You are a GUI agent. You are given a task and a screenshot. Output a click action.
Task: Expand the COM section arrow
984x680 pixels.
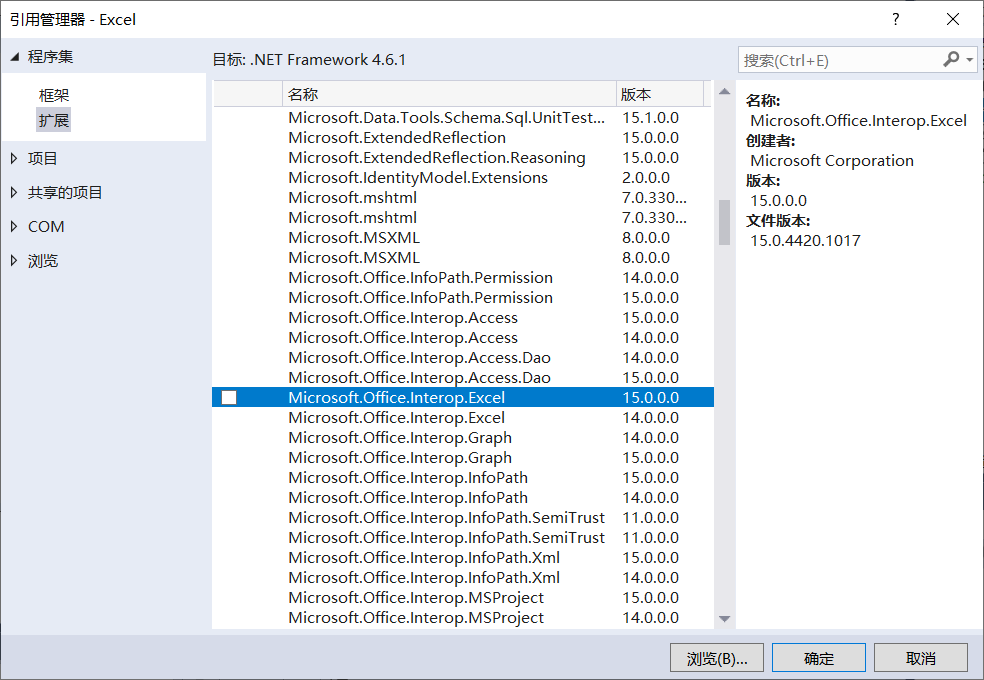click(x=14, y=226)
